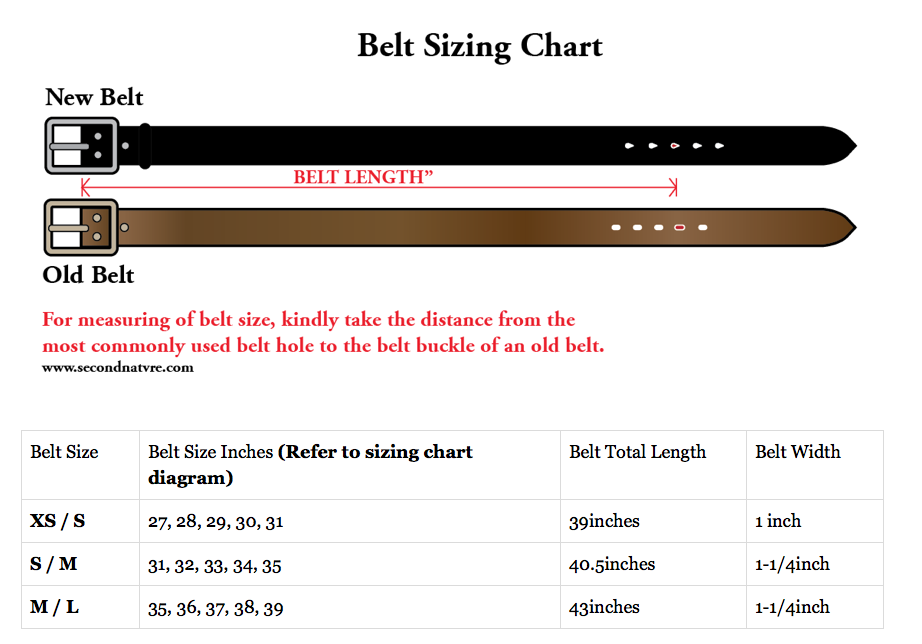
Task: Click the Old Belt tan buckle
Action: (x=82, y=227)
